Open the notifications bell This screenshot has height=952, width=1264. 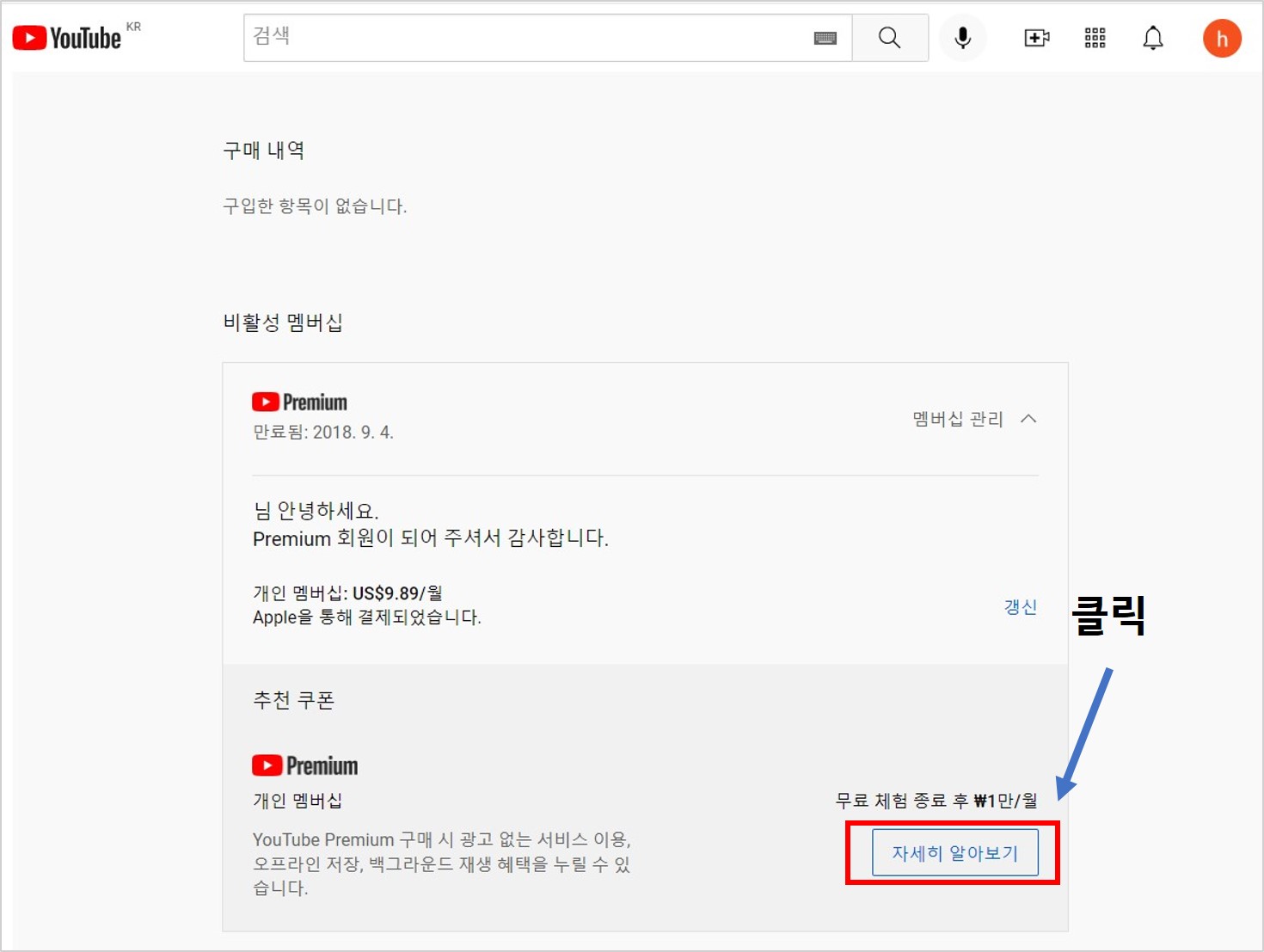(x=1153, y=38)
